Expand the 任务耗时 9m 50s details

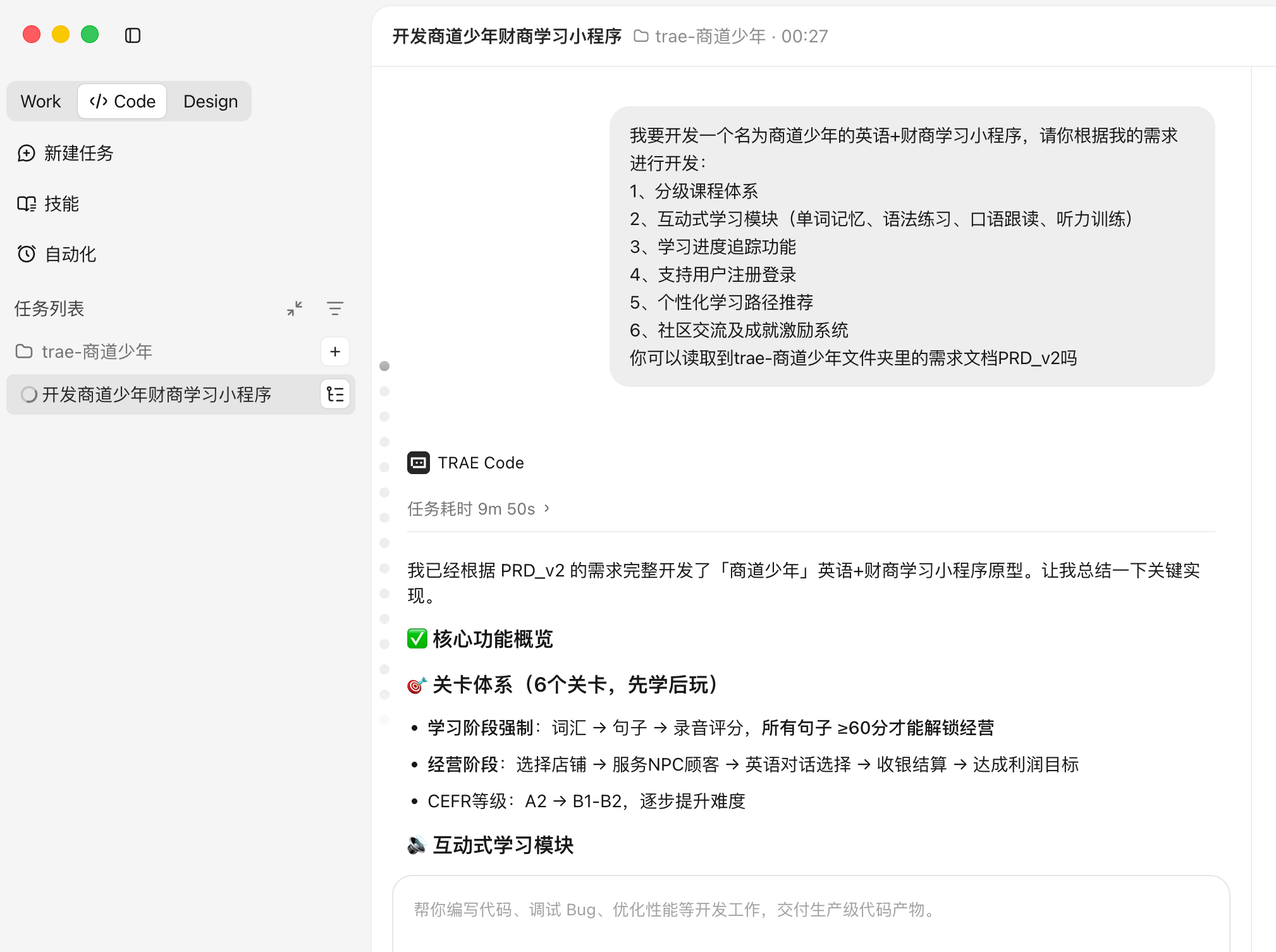coord(479,509)
